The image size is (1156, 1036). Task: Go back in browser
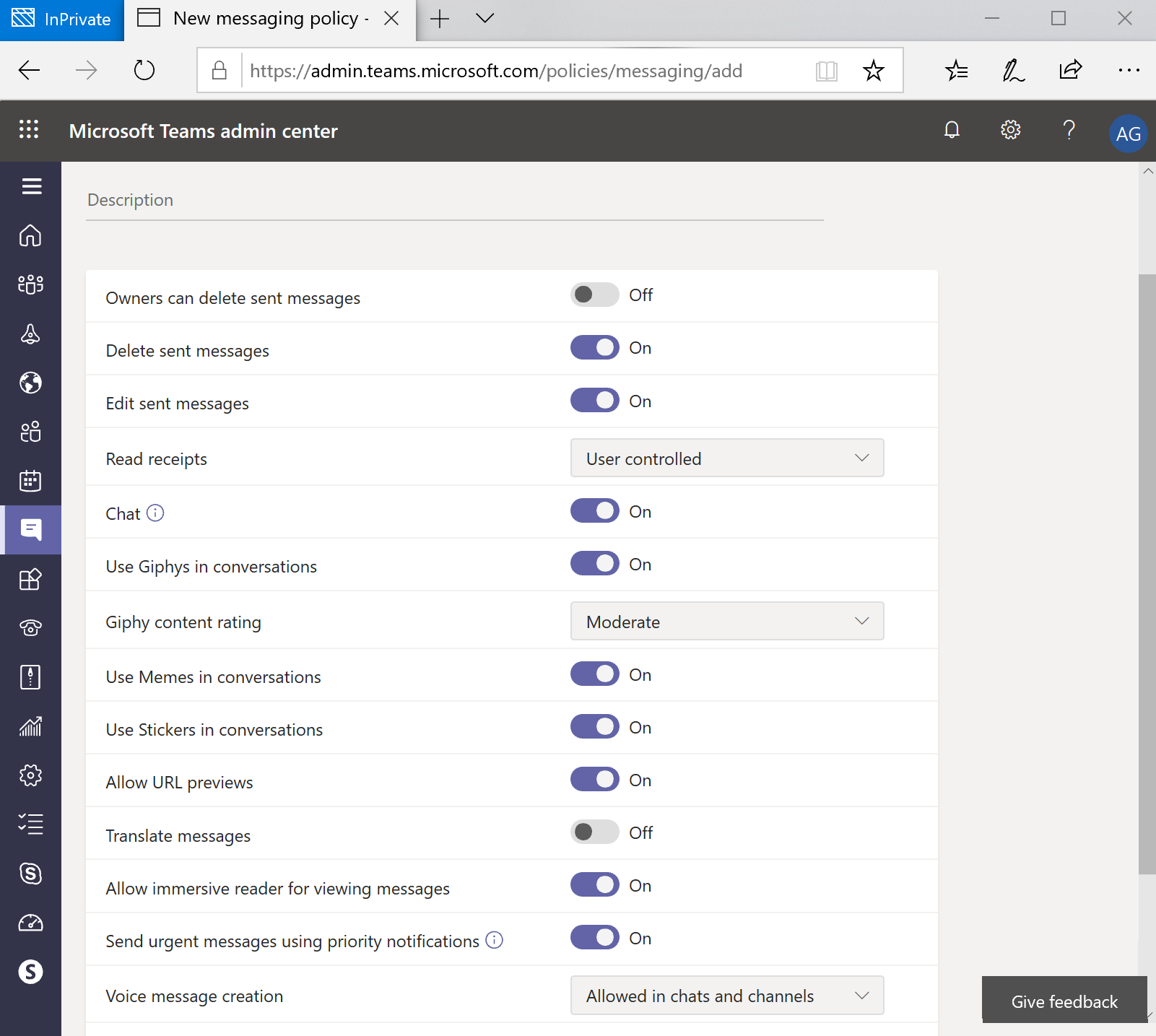[x=30, y=70]
